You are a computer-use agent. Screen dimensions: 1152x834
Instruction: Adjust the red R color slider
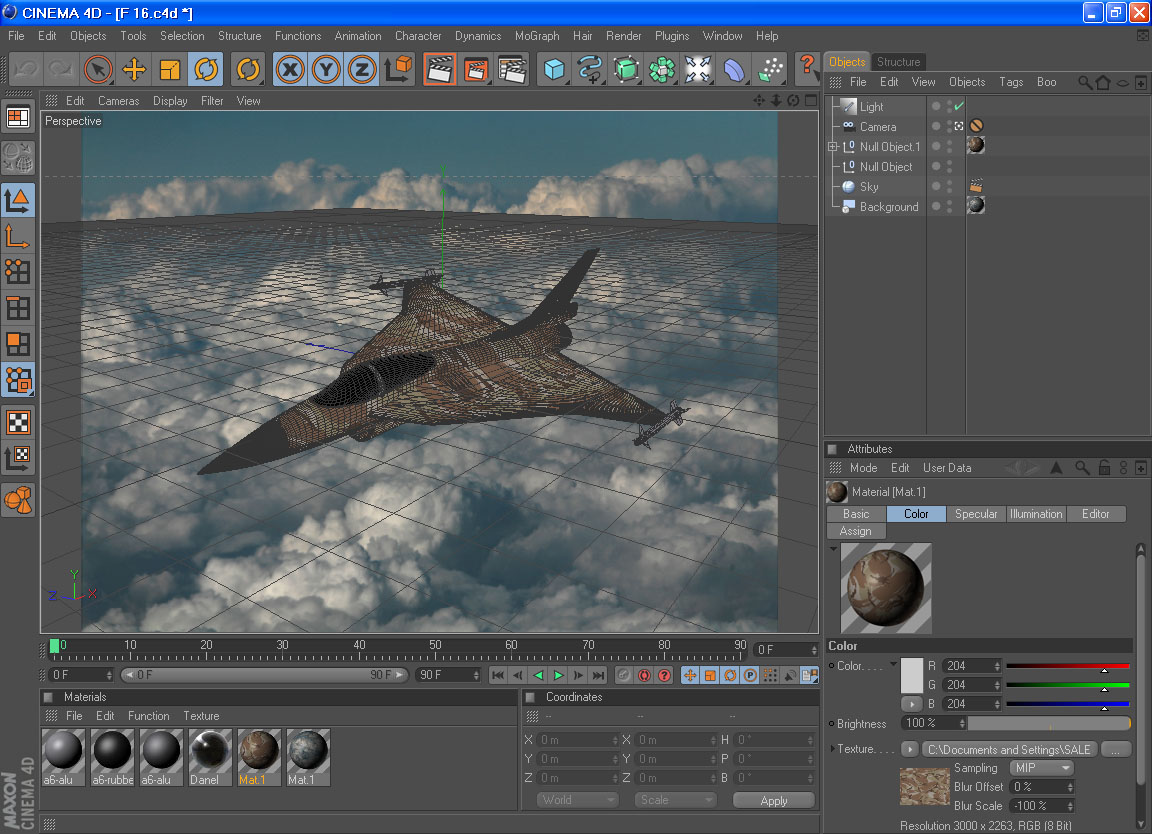1068,666
